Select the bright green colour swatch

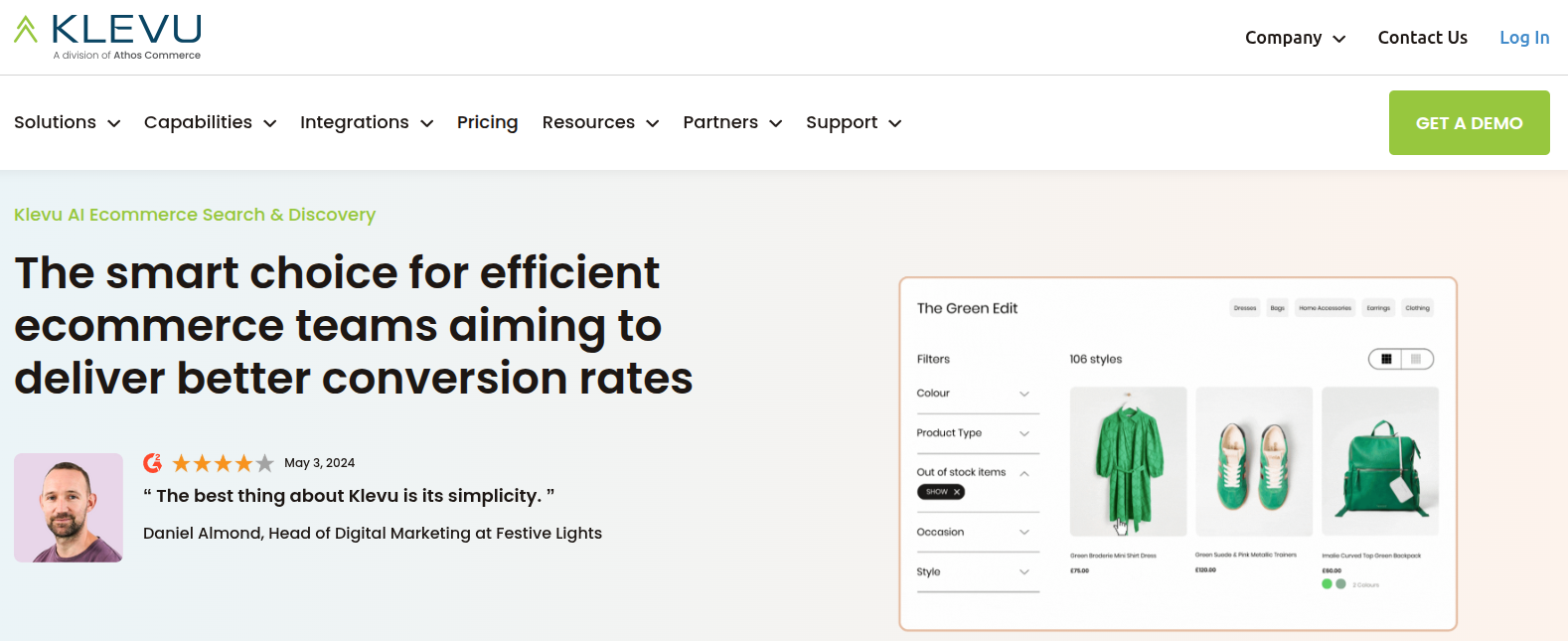point(1327,584)
